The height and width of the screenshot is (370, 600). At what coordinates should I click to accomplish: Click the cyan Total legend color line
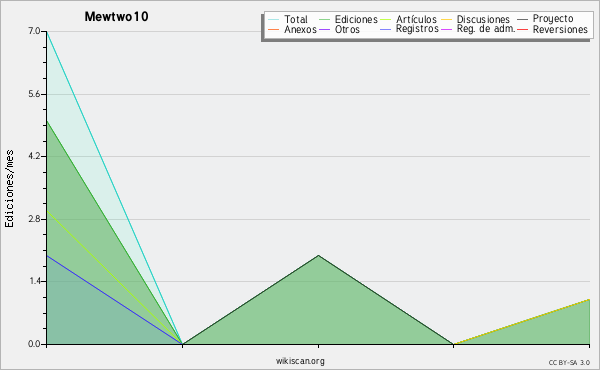pyautogui.click(x=274, y=20)
